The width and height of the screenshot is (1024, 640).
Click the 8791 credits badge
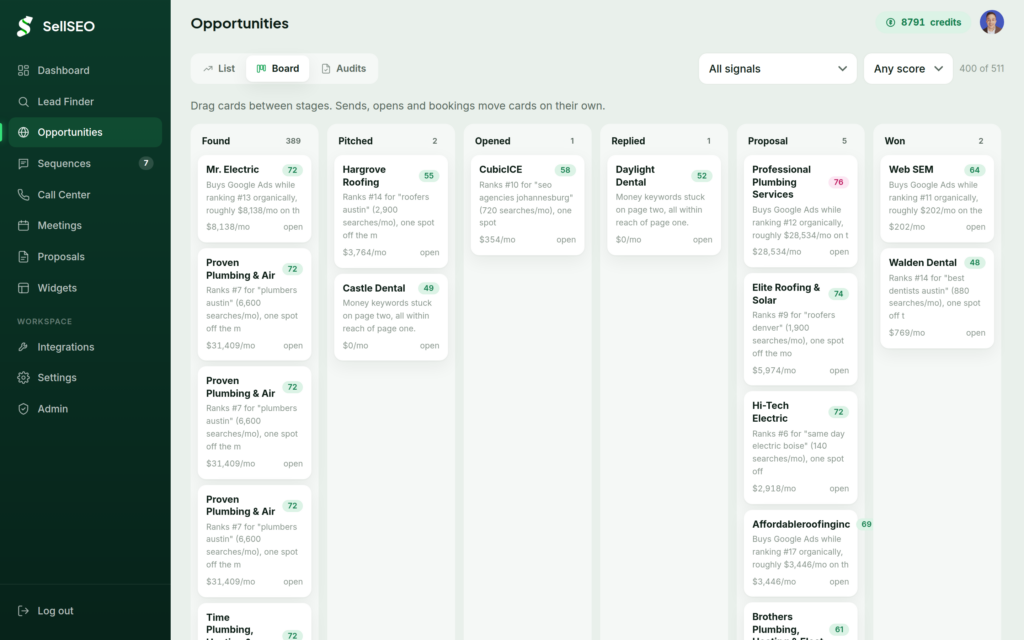pos(923,22)
